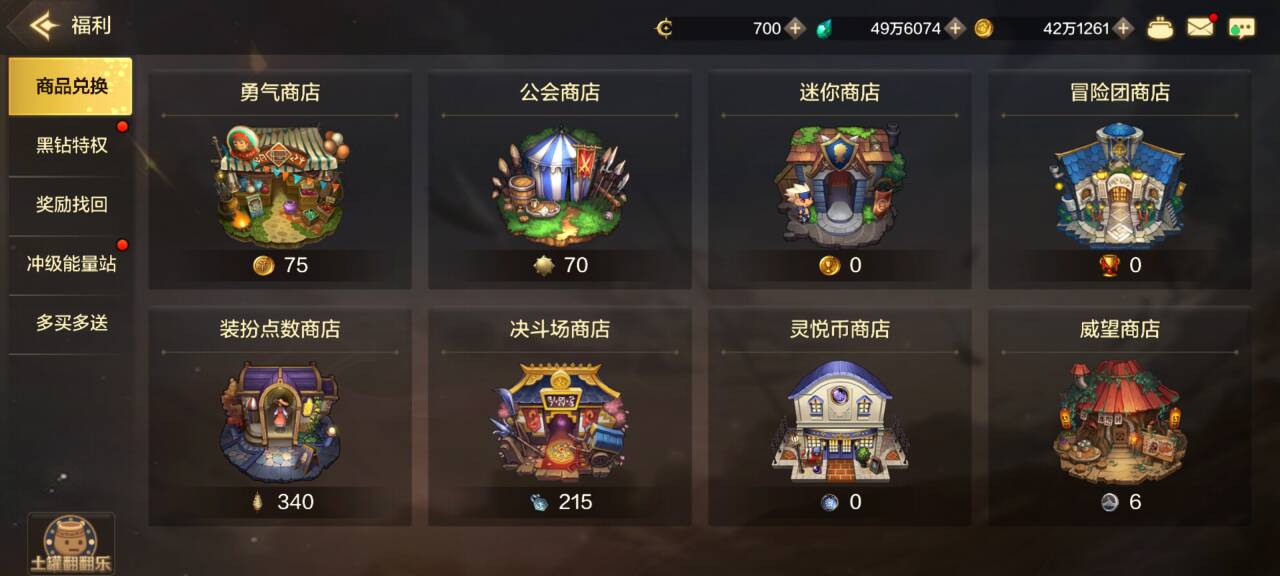Open the 土罐翻翻乐 event icon

71,544
